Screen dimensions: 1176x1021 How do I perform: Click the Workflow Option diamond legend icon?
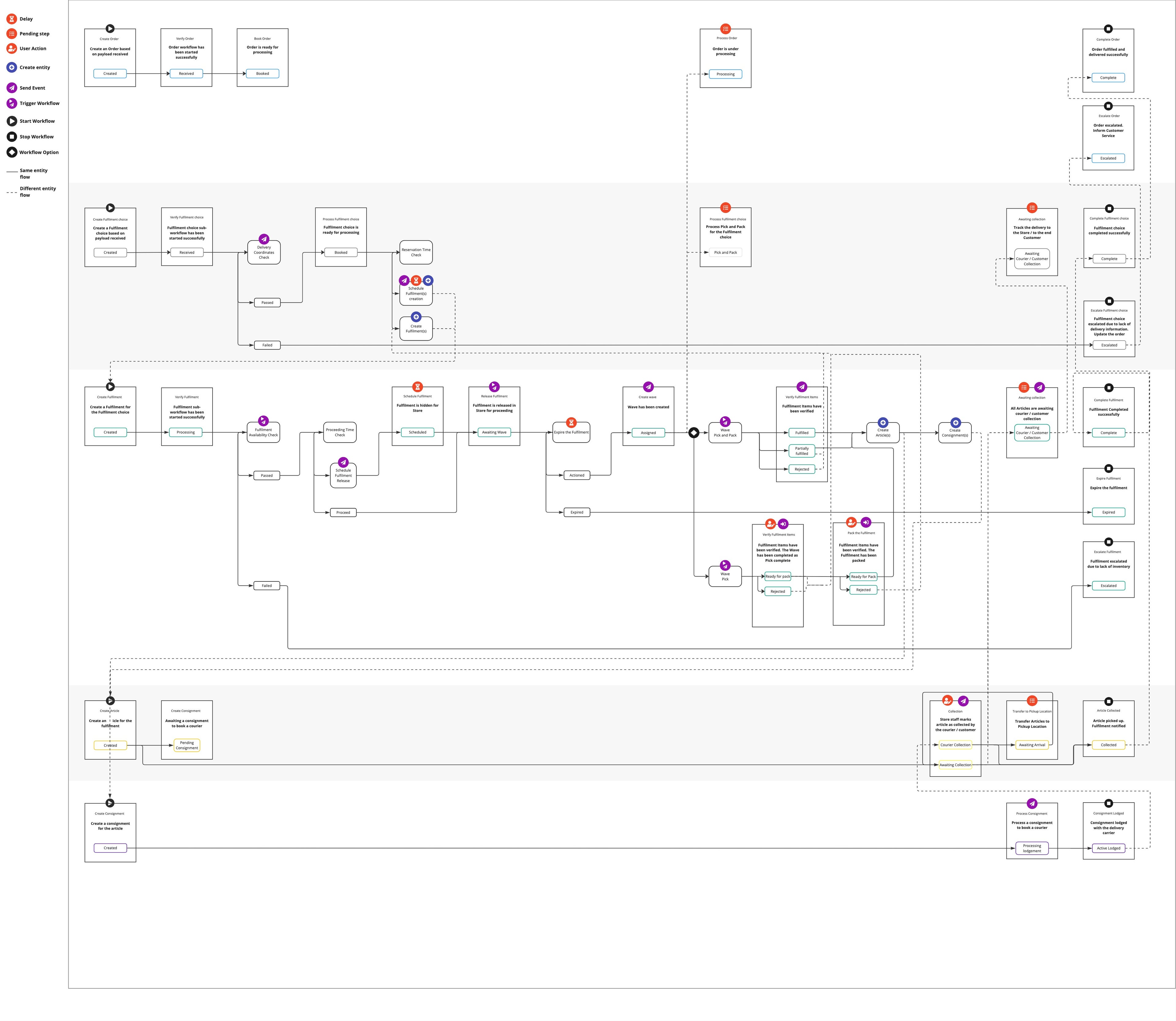pos(11,152)
